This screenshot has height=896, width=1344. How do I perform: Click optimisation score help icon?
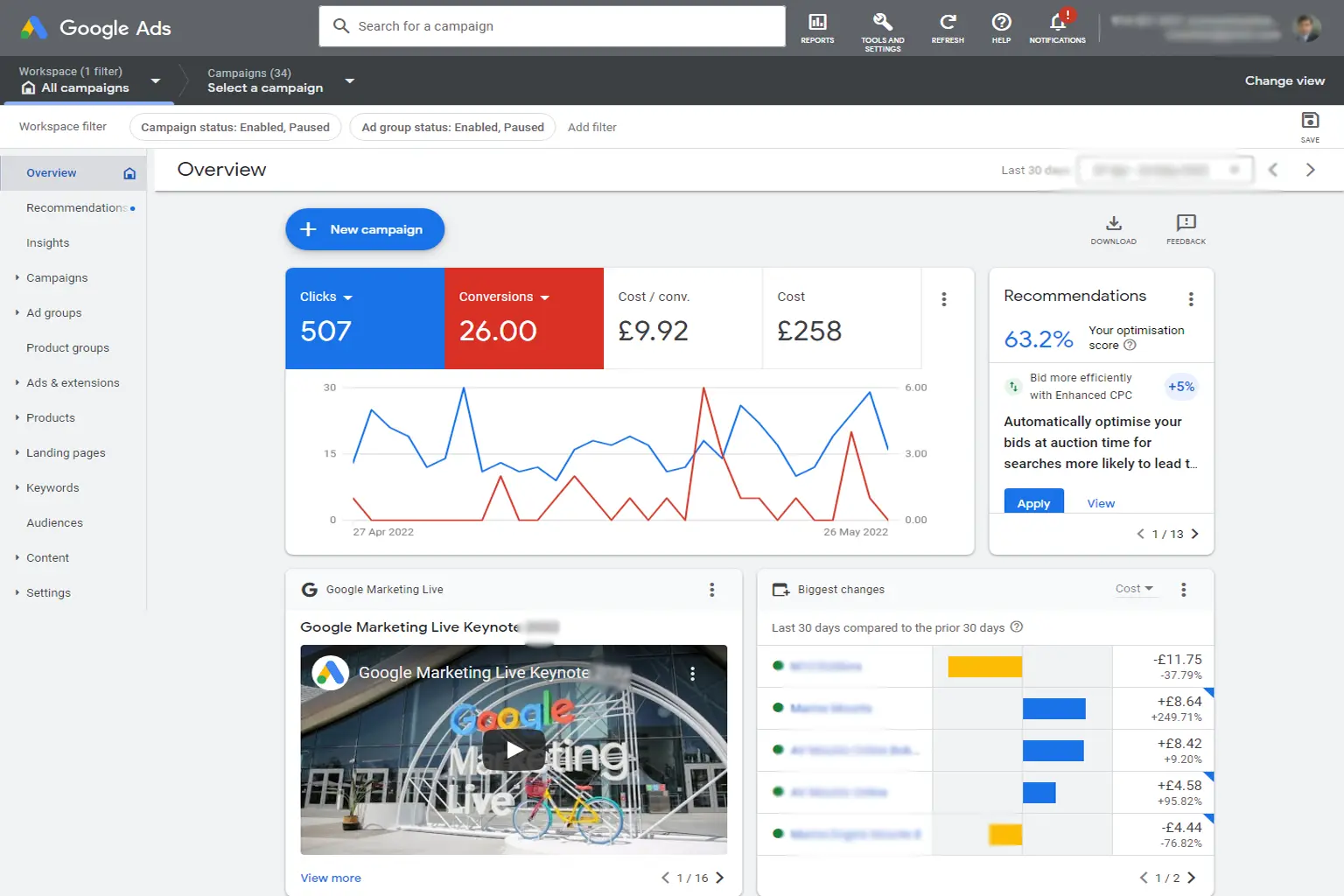click(x=1130, y=346)
